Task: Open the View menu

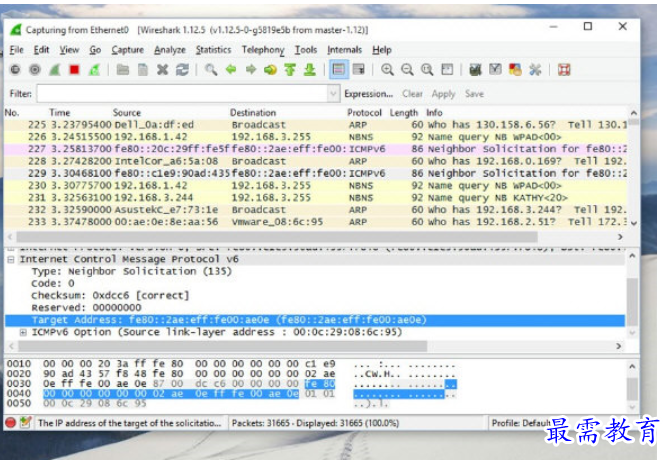Action: [x=69, y=50]
